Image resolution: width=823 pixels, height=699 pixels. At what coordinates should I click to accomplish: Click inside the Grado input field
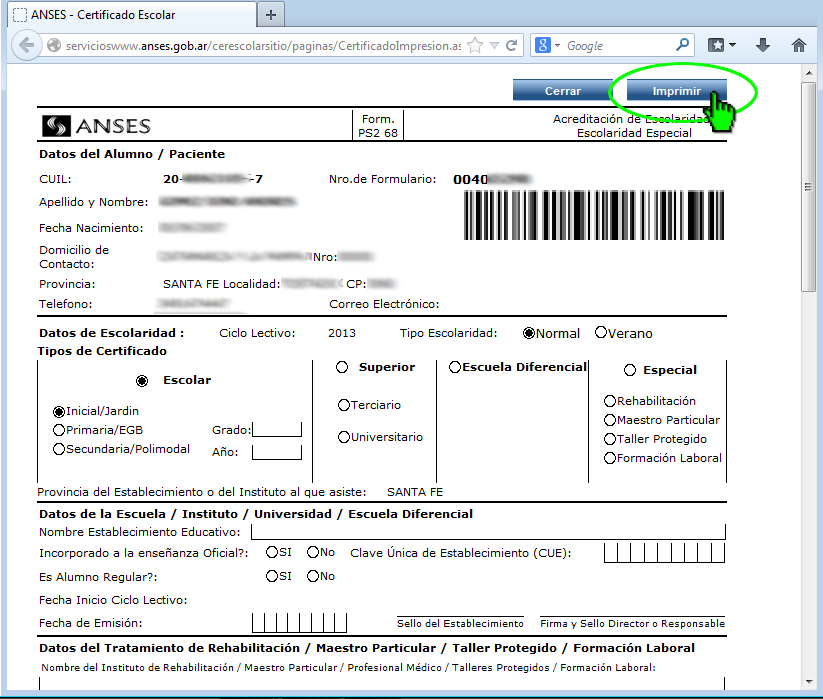[x=276, y=429]
